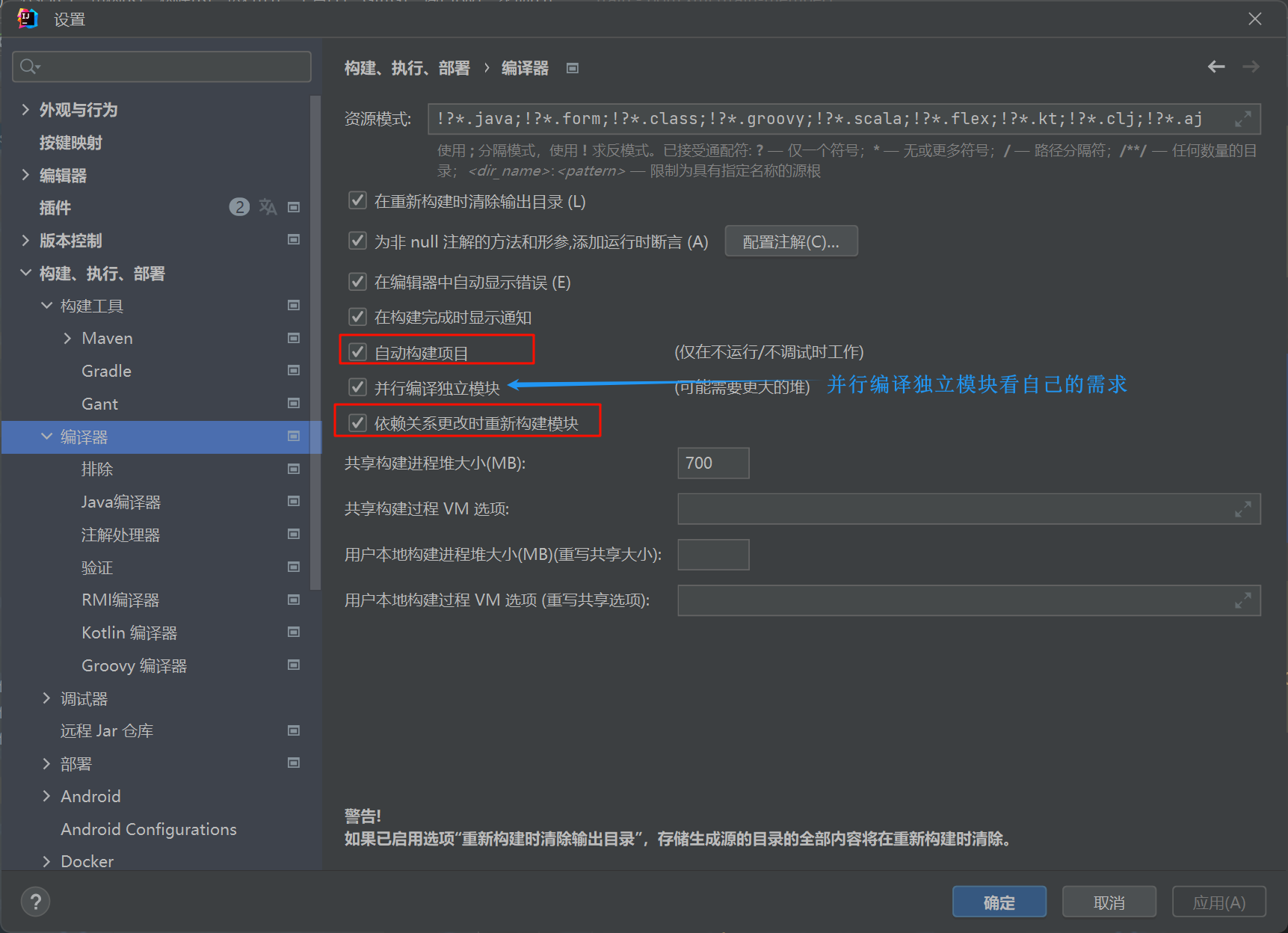Collapse the 构建工具 node

point(46,305)
